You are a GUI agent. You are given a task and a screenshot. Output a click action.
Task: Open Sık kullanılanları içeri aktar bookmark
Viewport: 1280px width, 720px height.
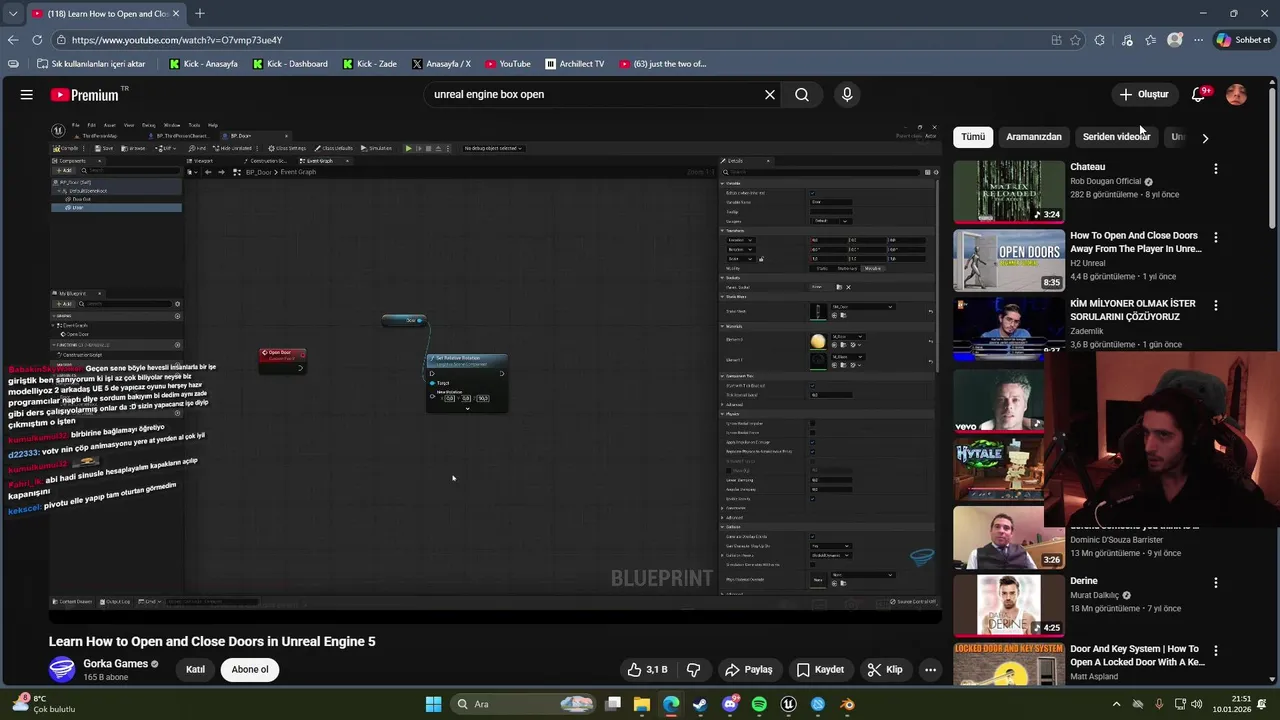pyautogui.click(x=90, y=64)
